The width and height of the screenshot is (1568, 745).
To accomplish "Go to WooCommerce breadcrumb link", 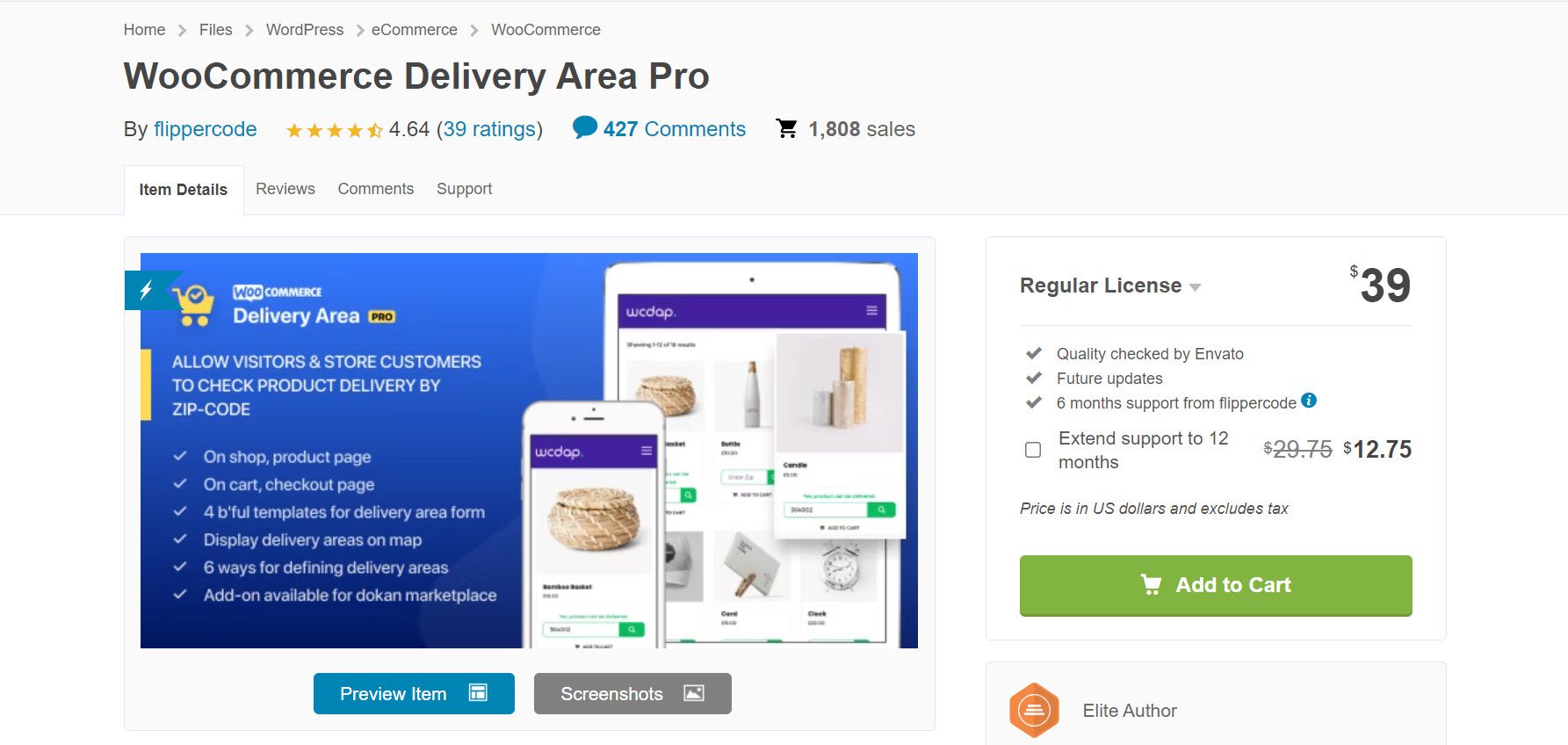I will click(x=546, y=30).
